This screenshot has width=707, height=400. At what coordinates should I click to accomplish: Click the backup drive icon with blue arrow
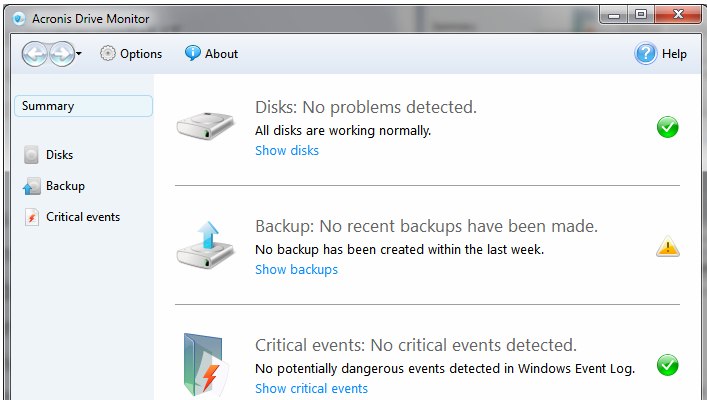tap(205, 244)
